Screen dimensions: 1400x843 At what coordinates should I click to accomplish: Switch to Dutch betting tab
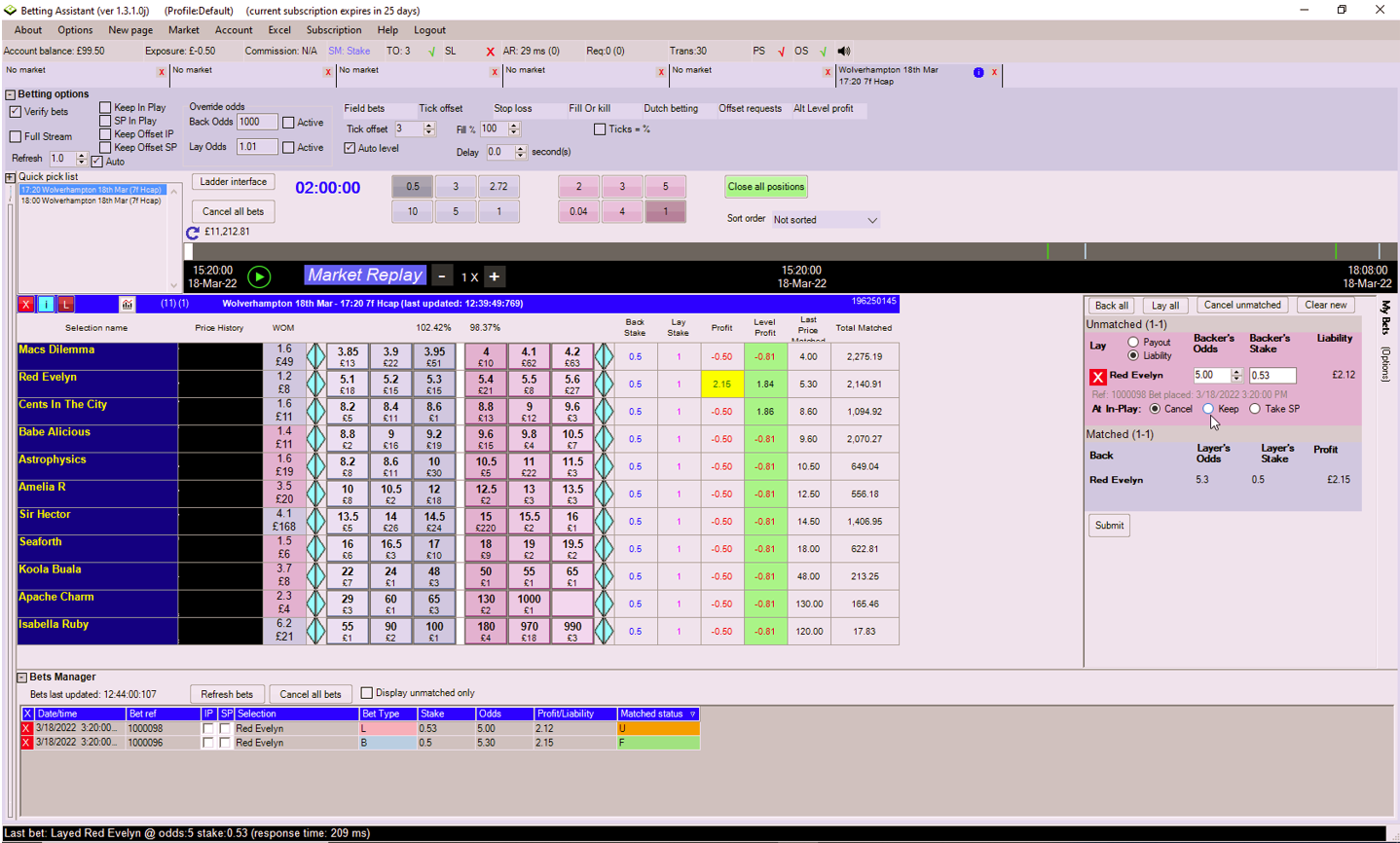(671, 109)
